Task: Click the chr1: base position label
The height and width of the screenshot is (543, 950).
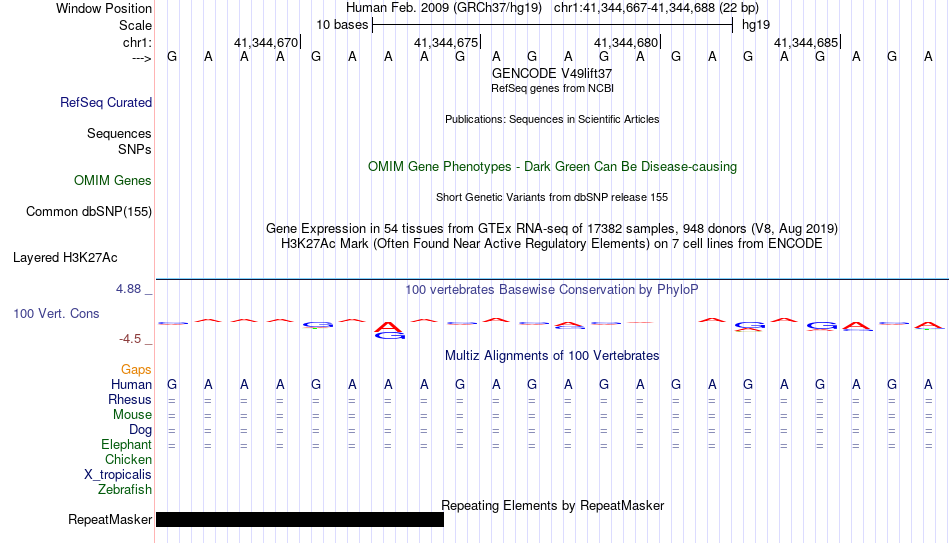Action: tap(138, 42)
